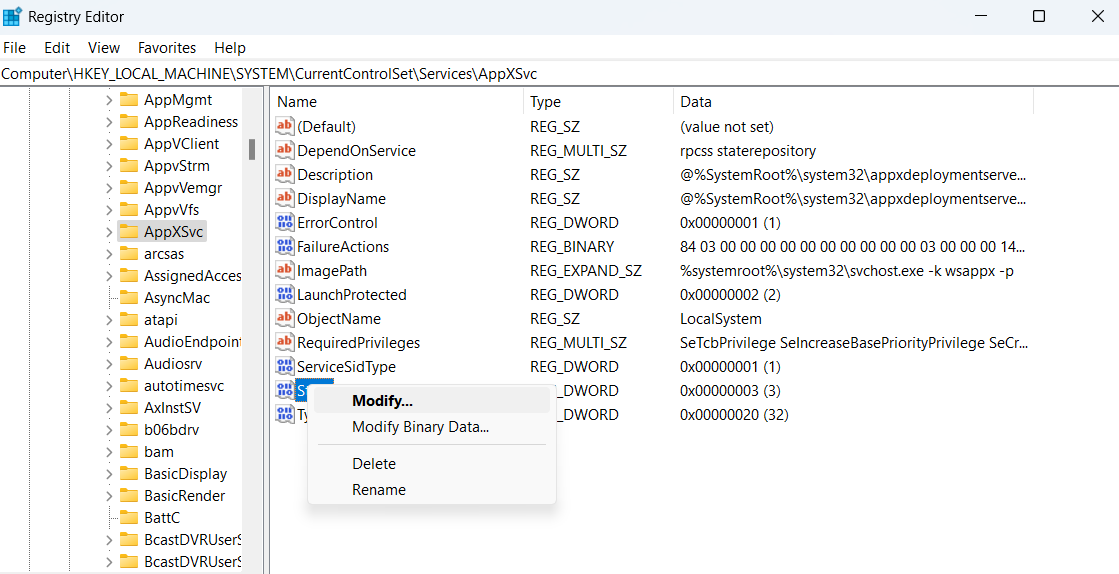Expand the AppReadiness tree node
Image resolution: width=1119 pixels, height=574 pixels.
pos(108,122)
